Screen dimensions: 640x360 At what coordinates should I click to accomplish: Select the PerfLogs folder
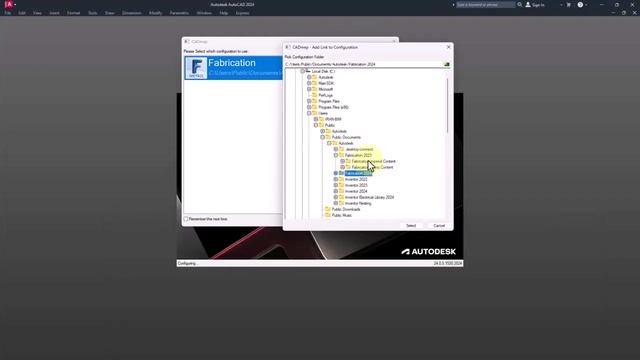point(326,95)
